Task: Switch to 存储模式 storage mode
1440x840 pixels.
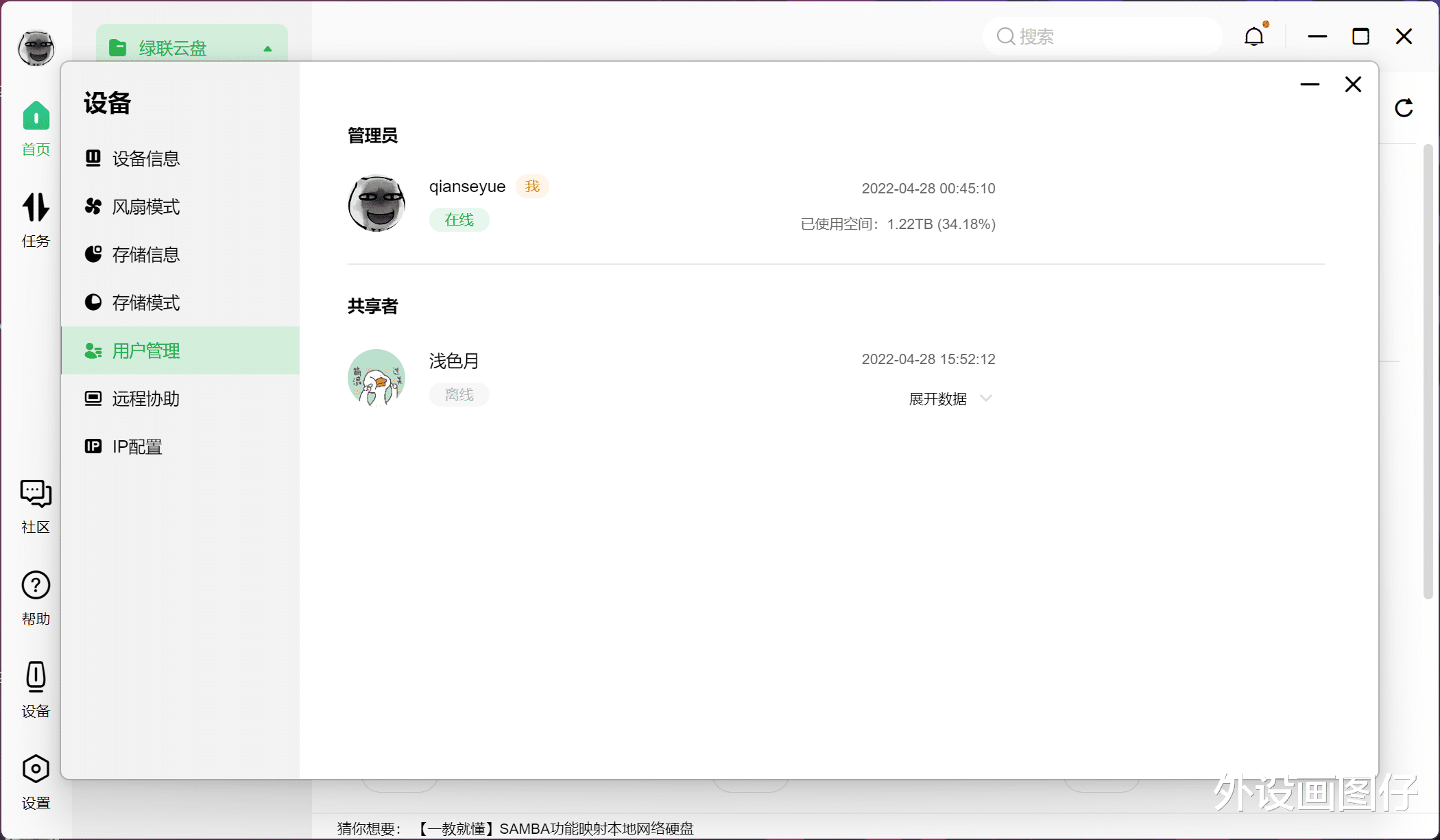Action: 145,302
